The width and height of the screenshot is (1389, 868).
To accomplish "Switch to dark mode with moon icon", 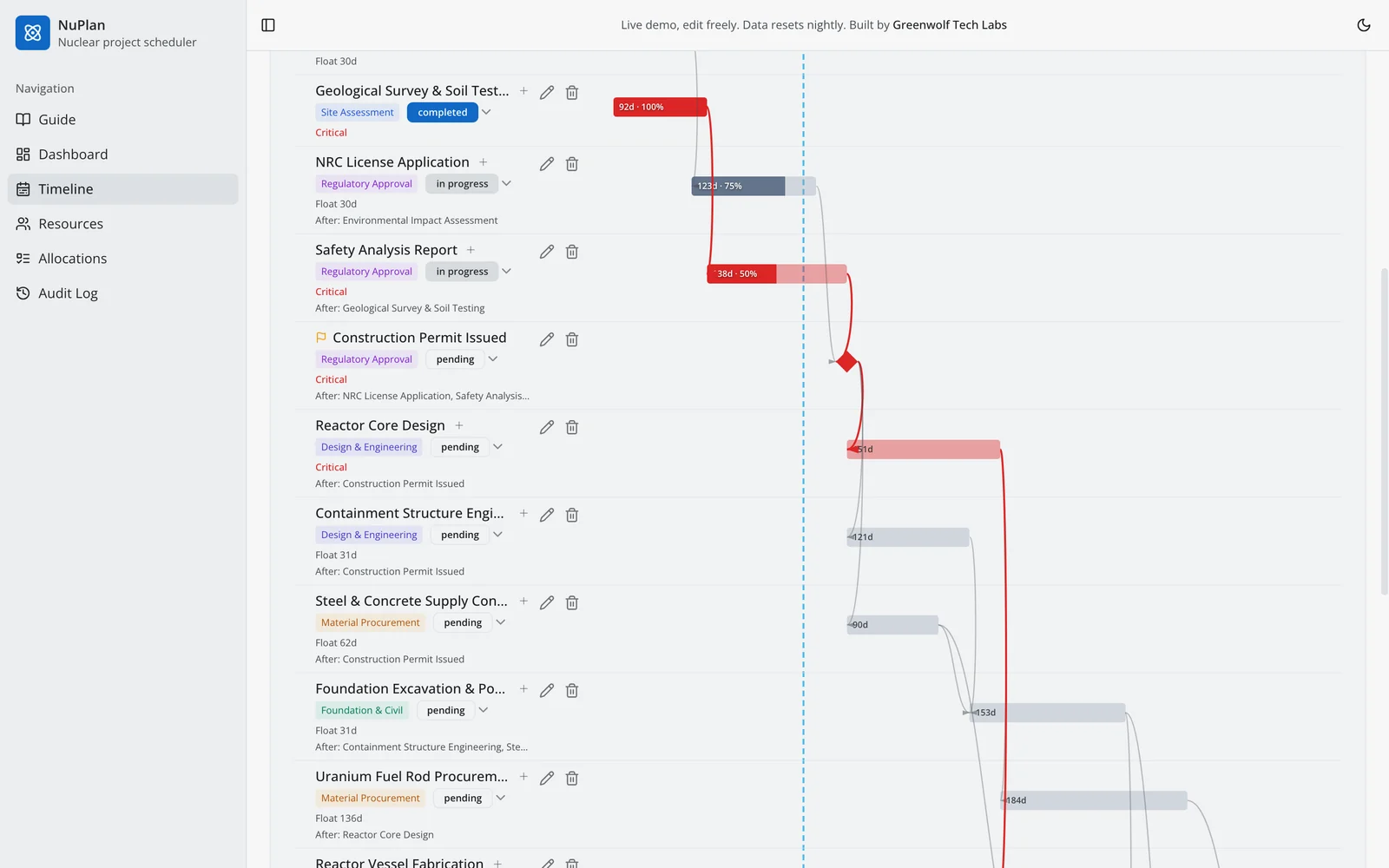I will [1364, 25].
